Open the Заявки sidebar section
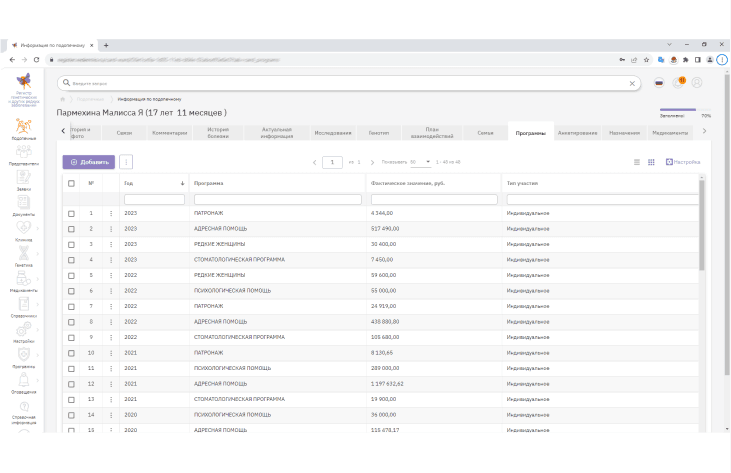 (23, 180)
